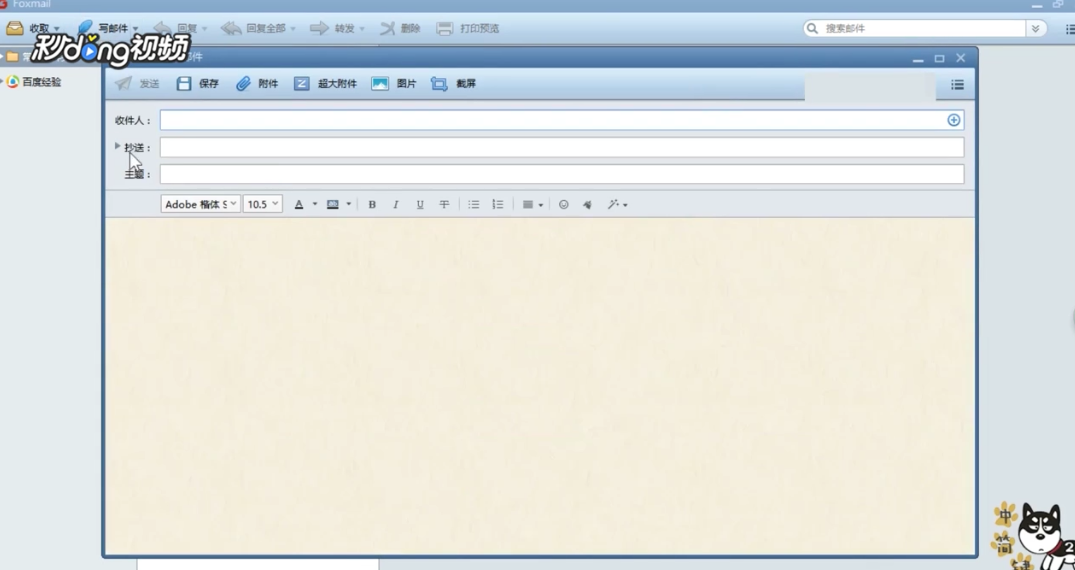This screenshot has width=1075, height=570.
Task: Click into the email body editing area
Action: tap(540, 385)
